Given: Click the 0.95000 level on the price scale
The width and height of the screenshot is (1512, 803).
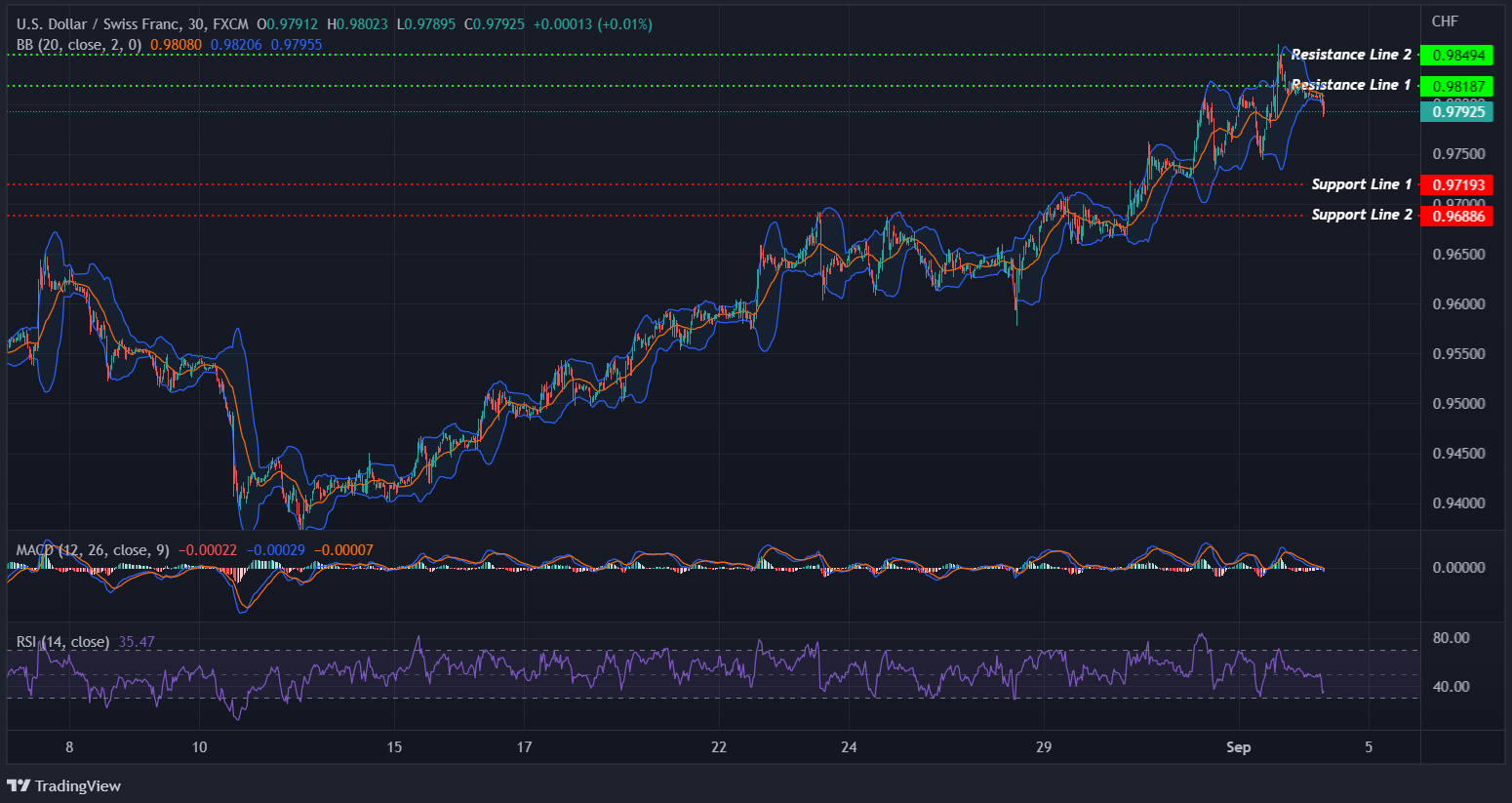Looking at the screenshot, I should click(x=1461, y=403).
